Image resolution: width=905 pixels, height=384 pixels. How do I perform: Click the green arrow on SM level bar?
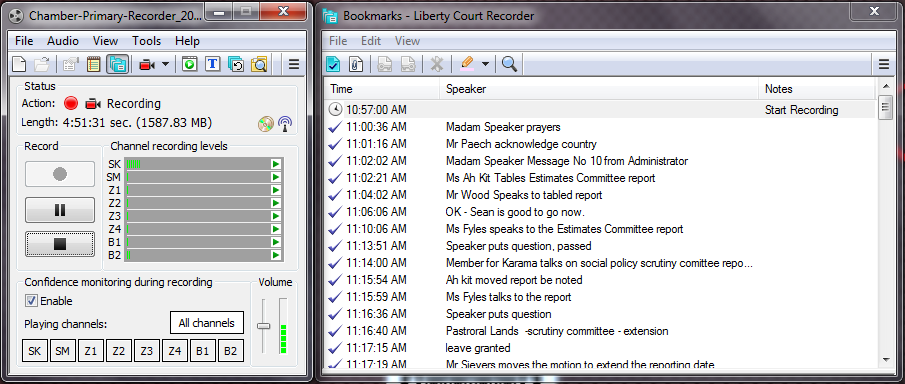276,177
